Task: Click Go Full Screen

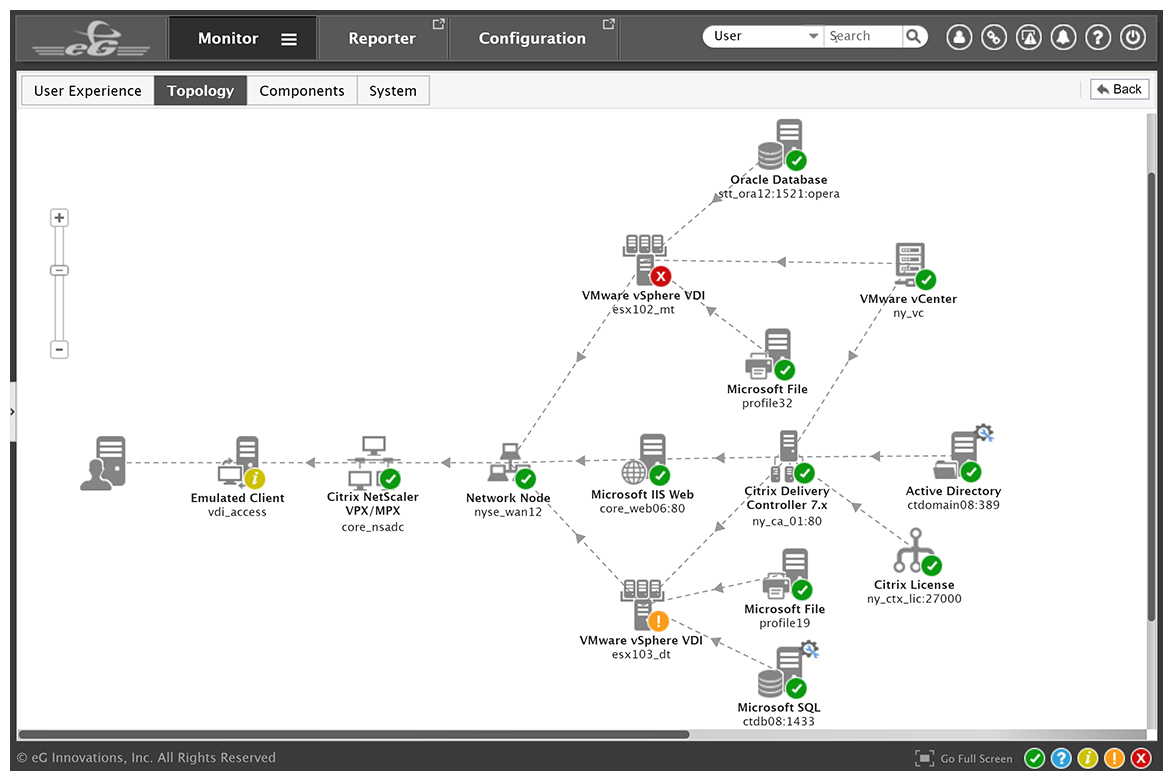Action: [x=964, y=759]
